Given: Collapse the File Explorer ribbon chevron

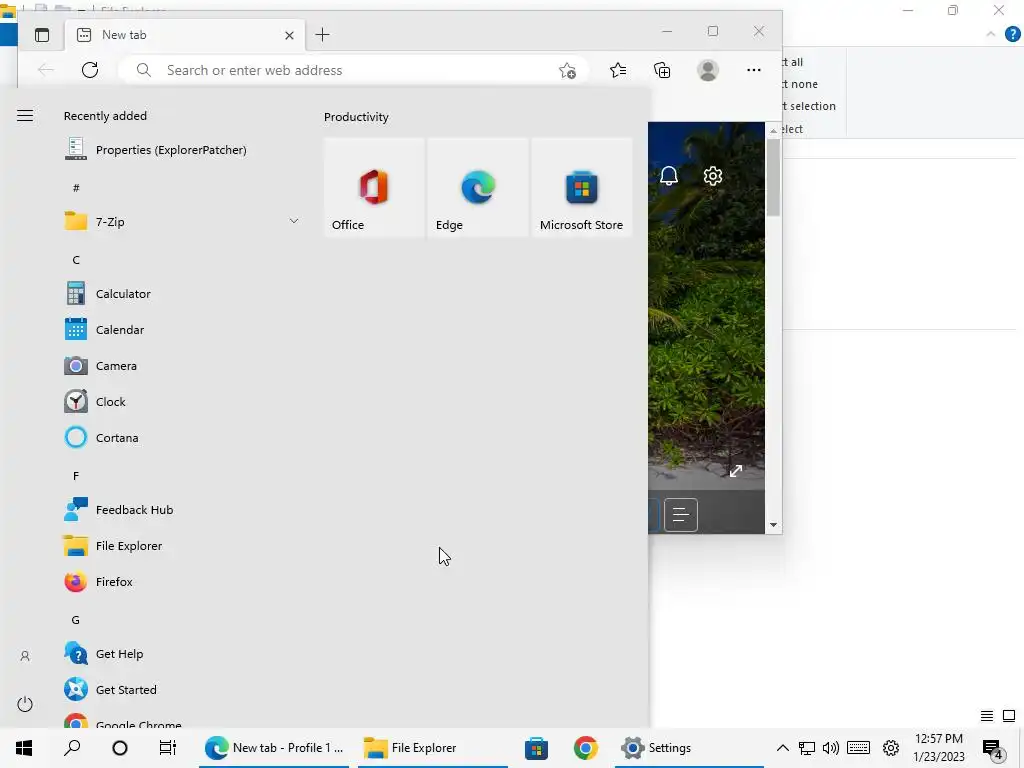Looking at the screenshot, I should click(x=991, y=34).
